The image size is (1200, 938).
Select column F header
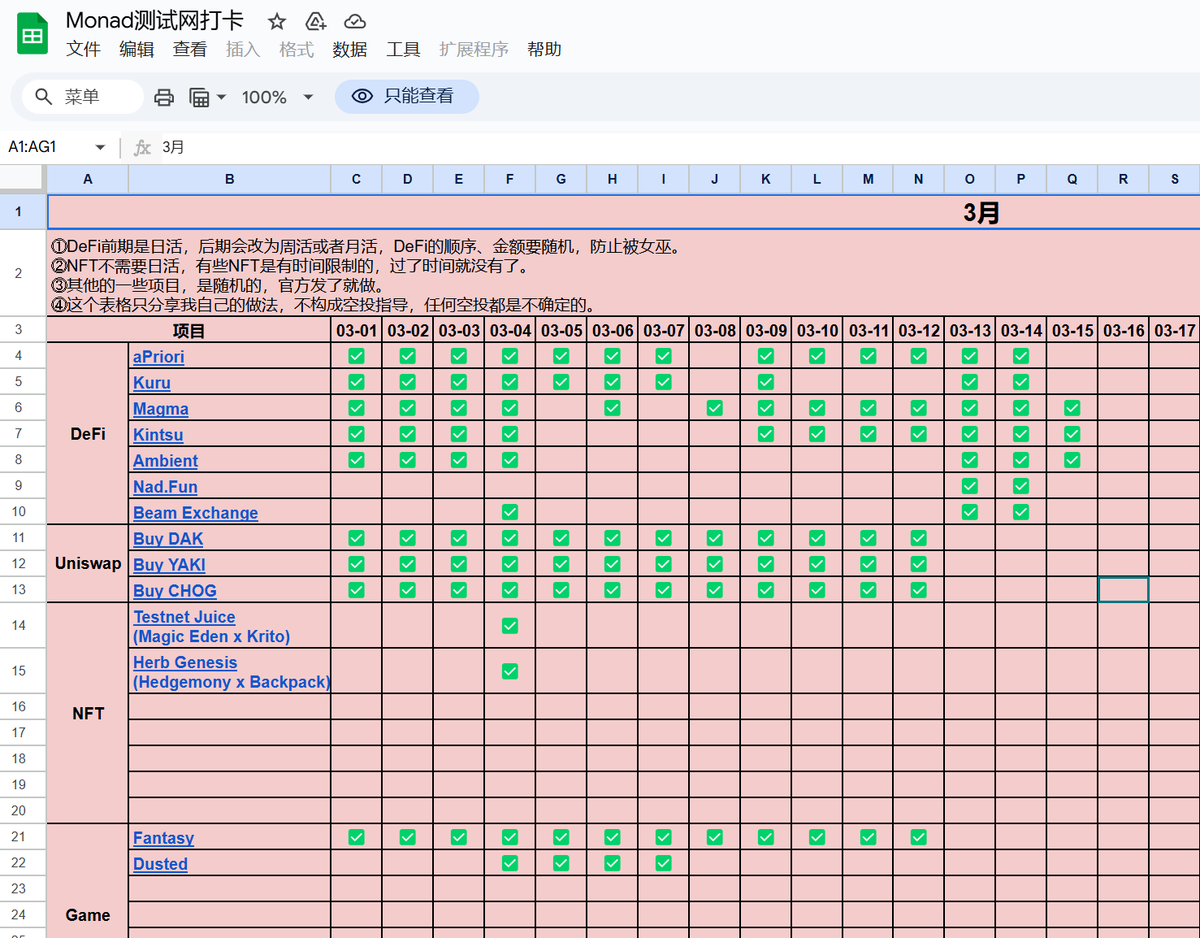[510, 179]
